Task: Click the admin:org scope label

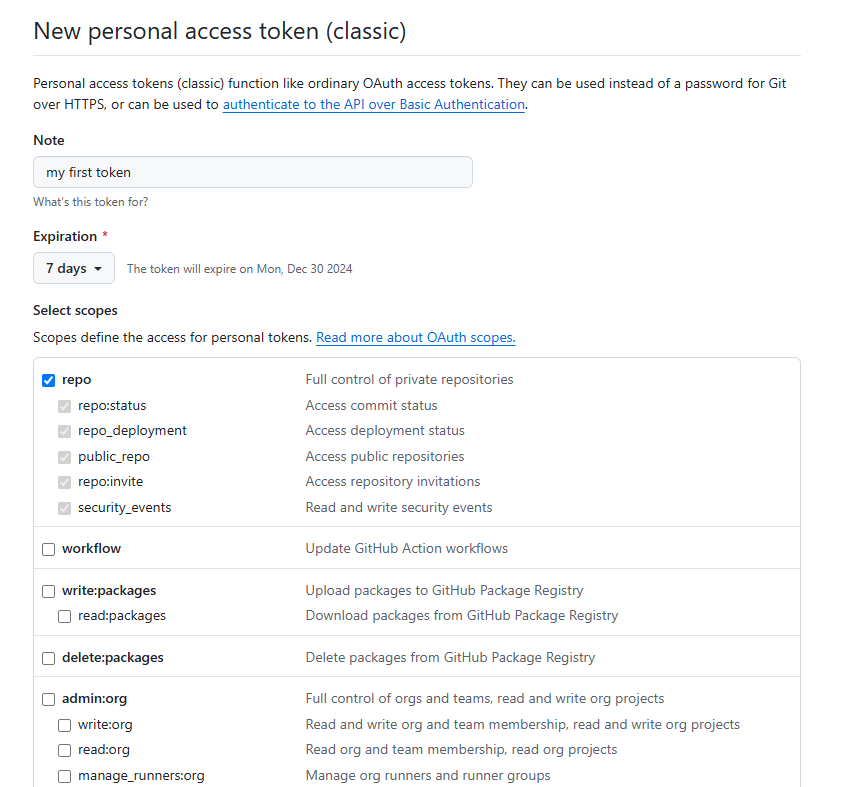Action: click(95, 699)
